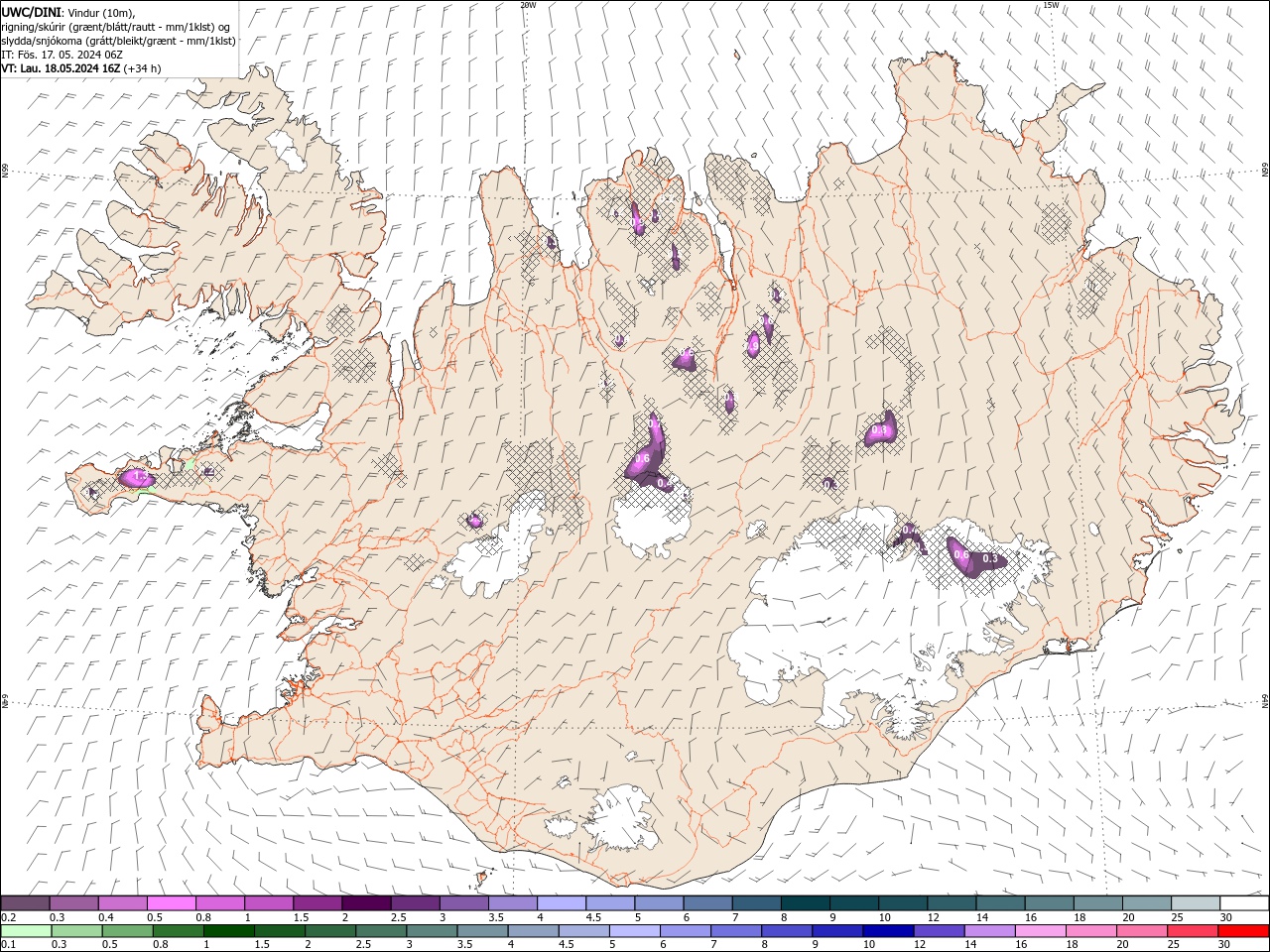Screen dimensions: 1270x952
Task: Select darkest purple upper swatch between 2 and 2.5
Action: tap(366, 903)
